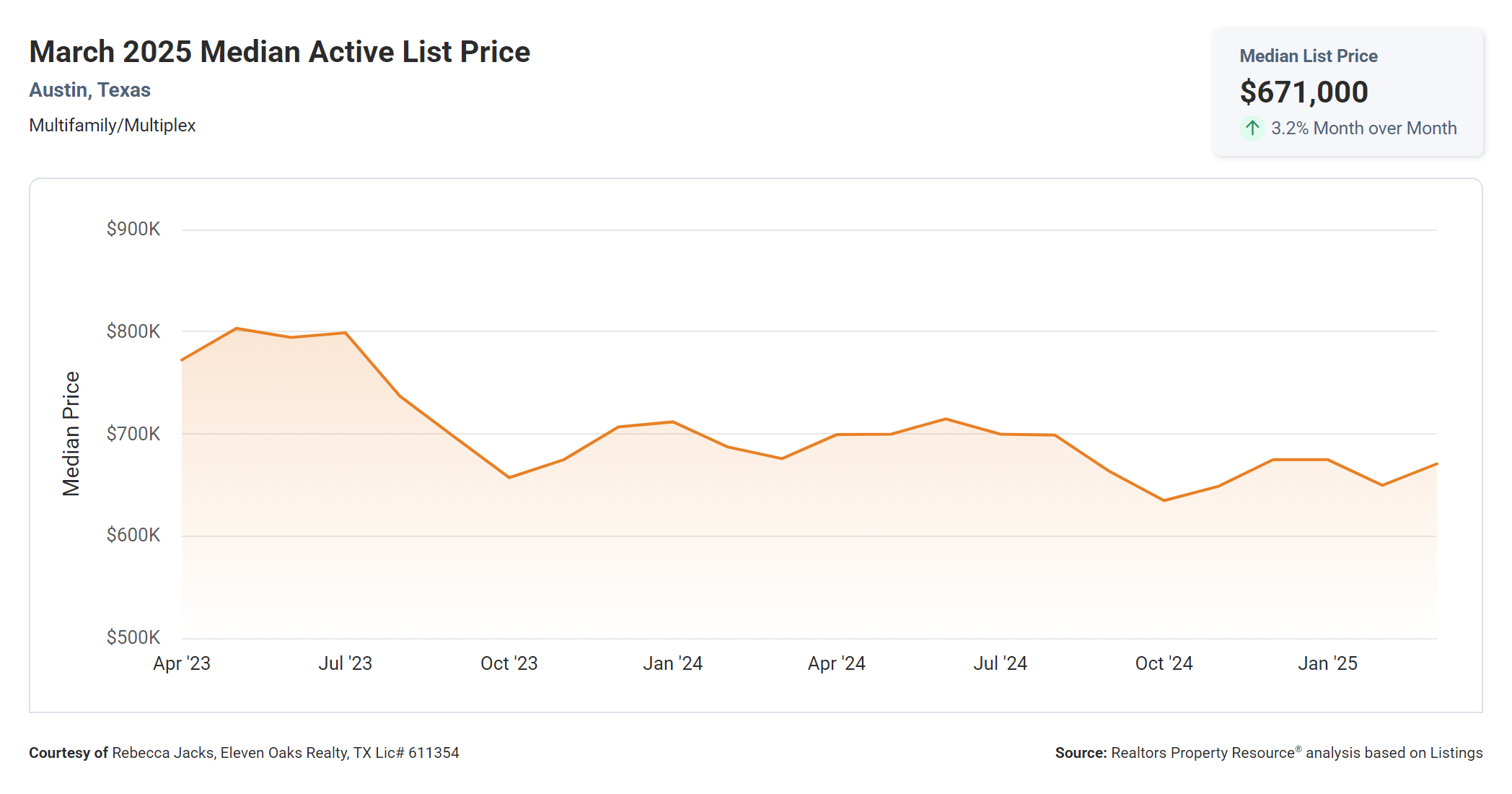1512x794 pixels.
Task: Click the Jan '25 x-axis label
Action: tap(1327, 663)
